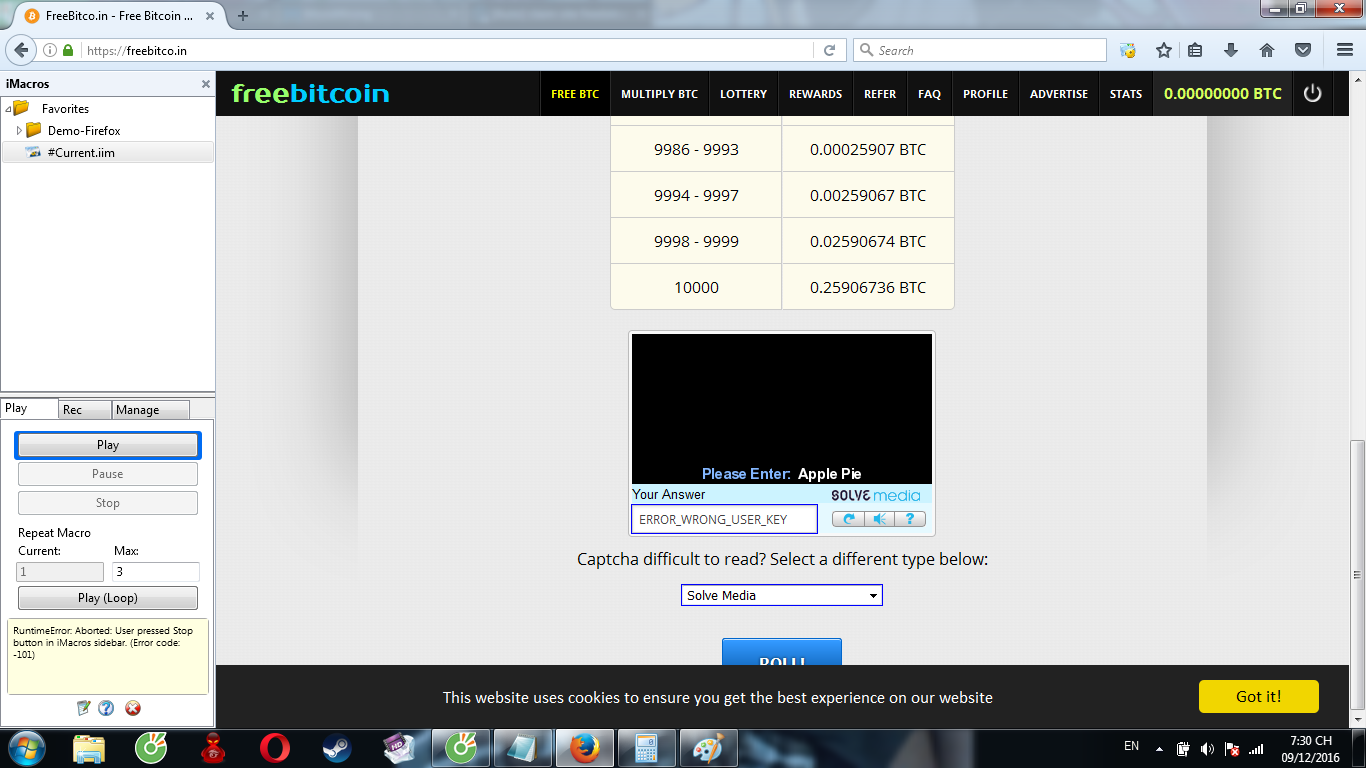Viewport: 1366px width, 768px height.
Task: Expand the Demo-Firefox folder
Action: coord(19,131)
